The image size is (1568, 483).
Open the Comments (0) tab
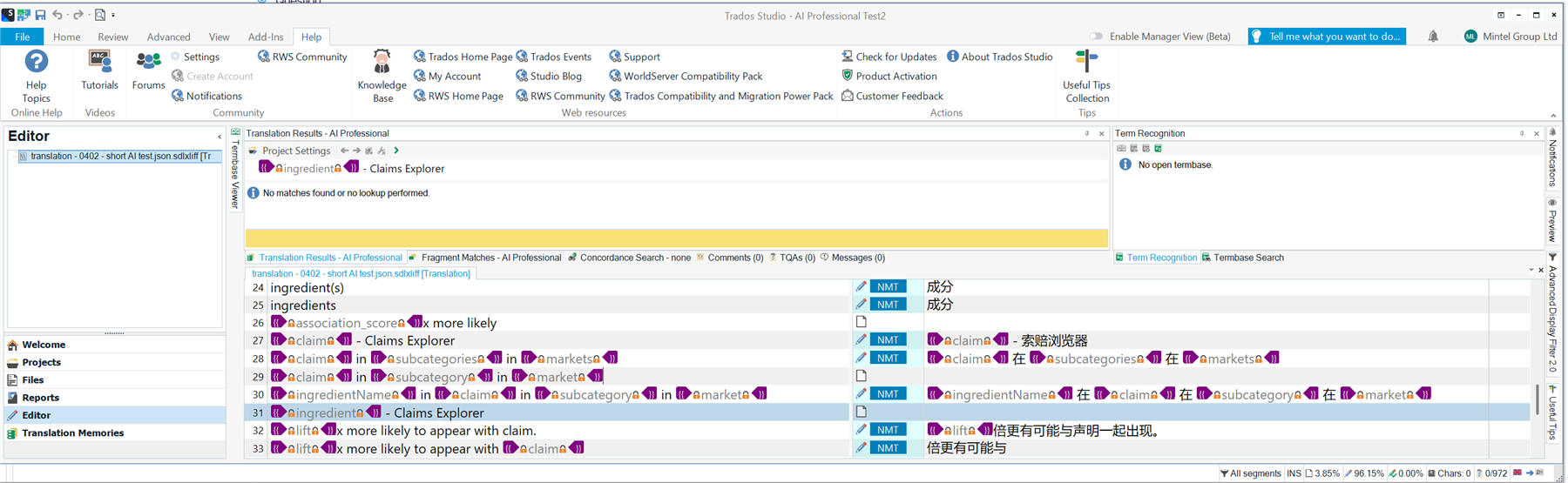coord(730,258)
